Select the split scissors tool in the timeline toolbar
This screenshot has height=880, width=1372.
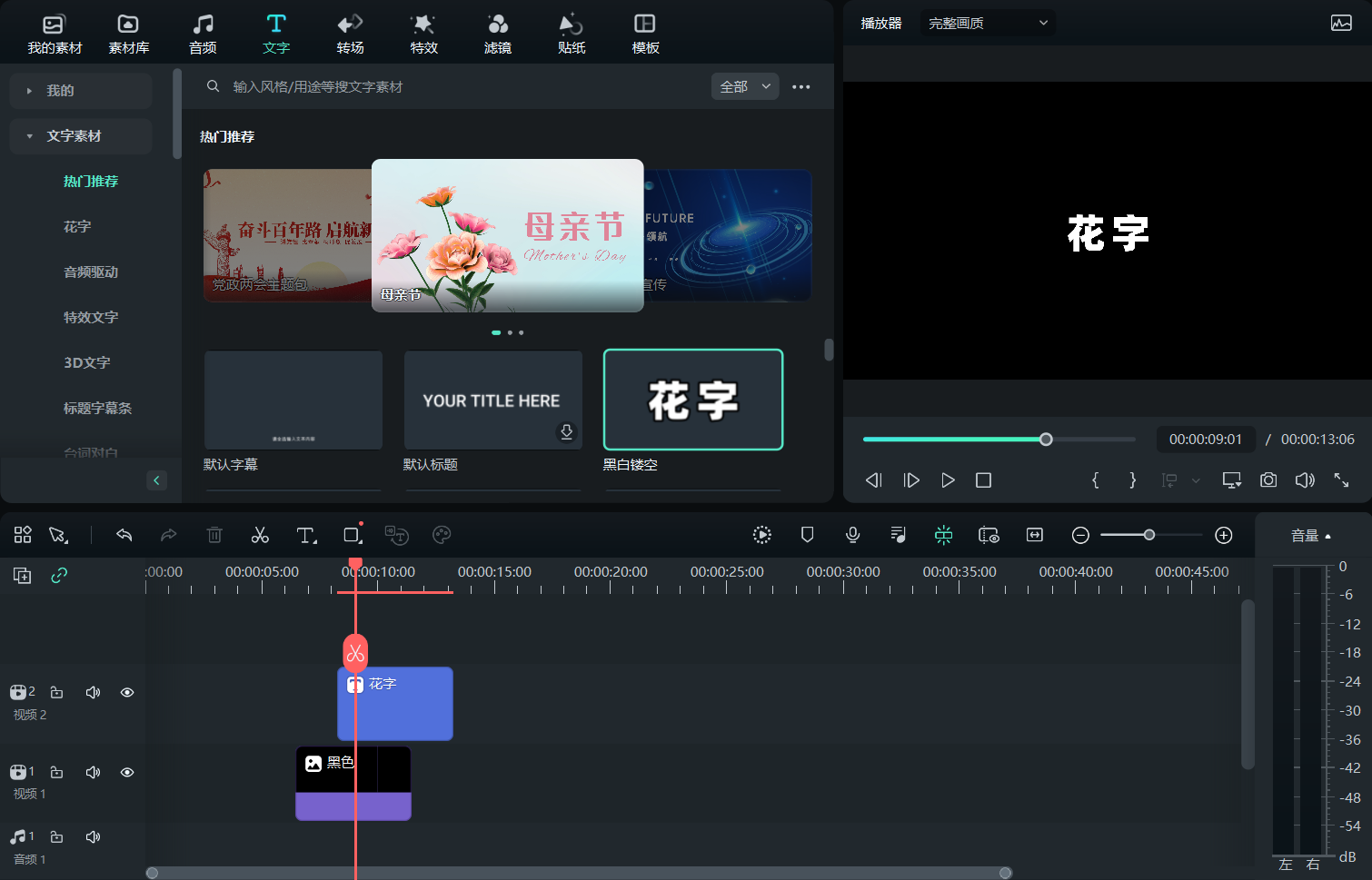tap(260, 535)
